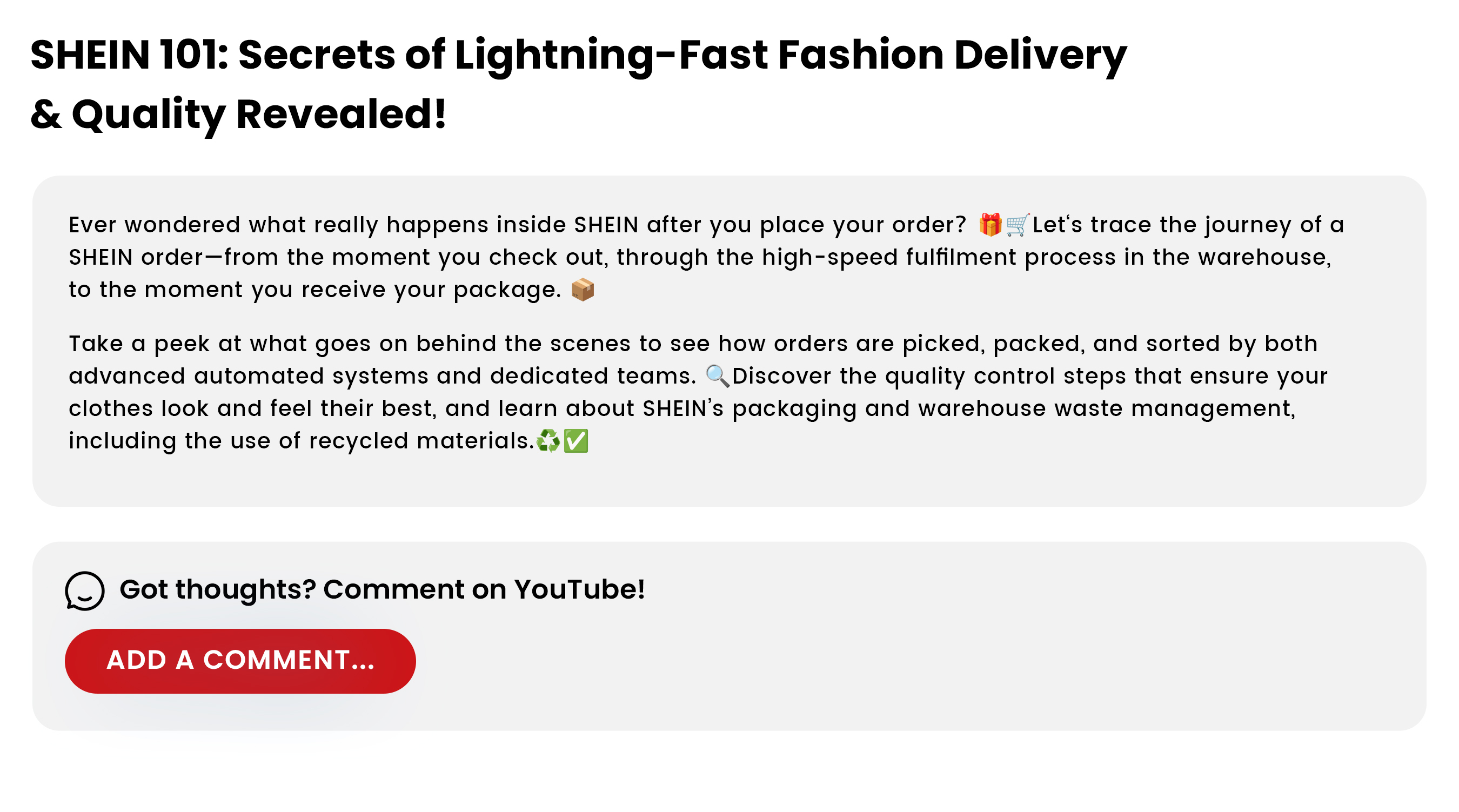Click 'Lightning-Fast' in the headline
Viewport: 1459px width, 812px height.
[611, 55]
